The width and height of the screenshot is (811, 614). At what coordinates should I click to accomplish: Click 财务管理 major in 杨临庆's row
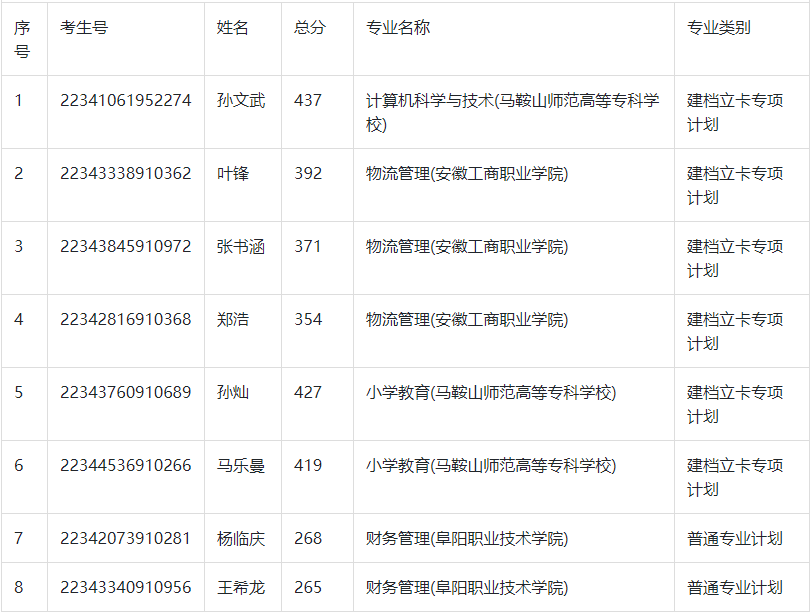click(x=467, y=538)
